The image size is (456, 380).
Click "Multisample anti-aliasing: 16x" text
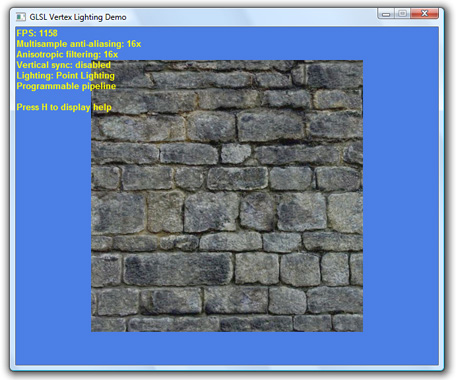(79, 44)
